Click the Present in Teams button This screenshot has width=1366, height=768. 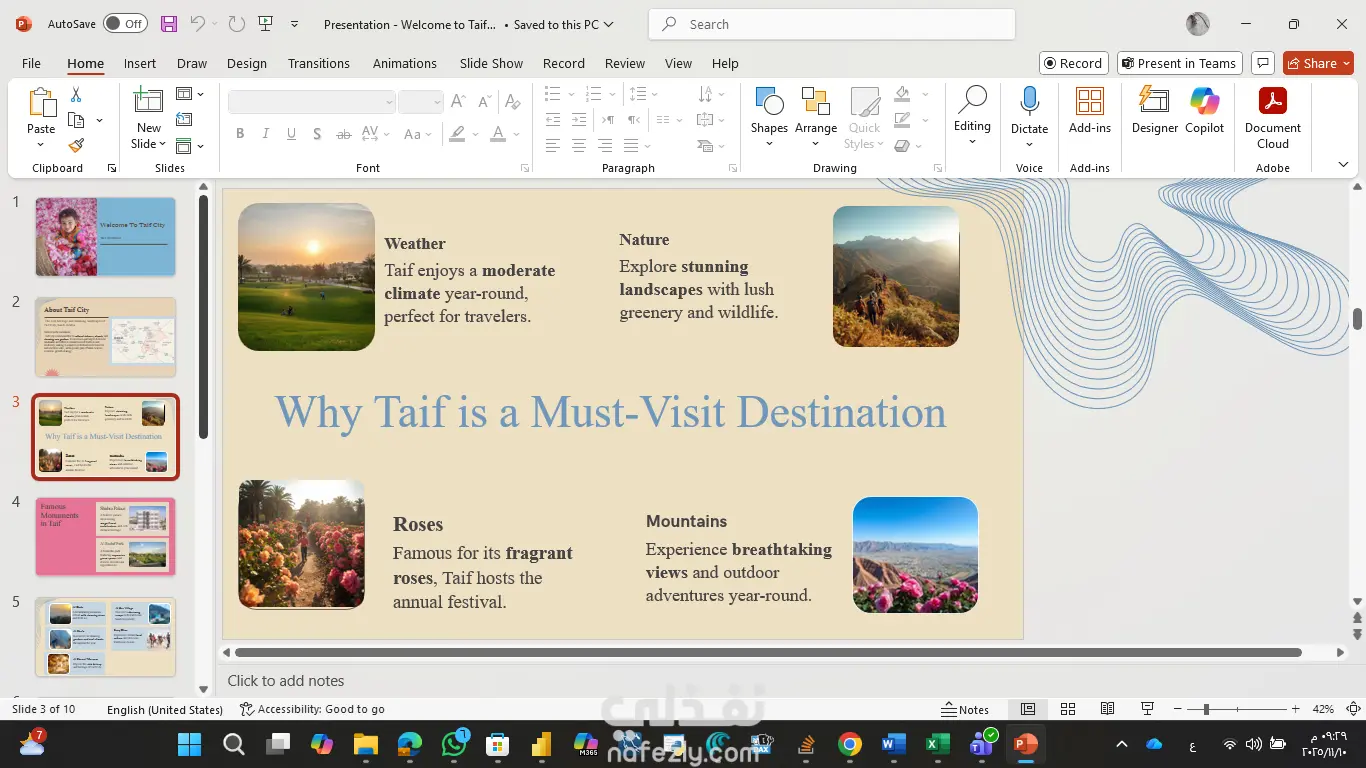tap(1179, 63)
